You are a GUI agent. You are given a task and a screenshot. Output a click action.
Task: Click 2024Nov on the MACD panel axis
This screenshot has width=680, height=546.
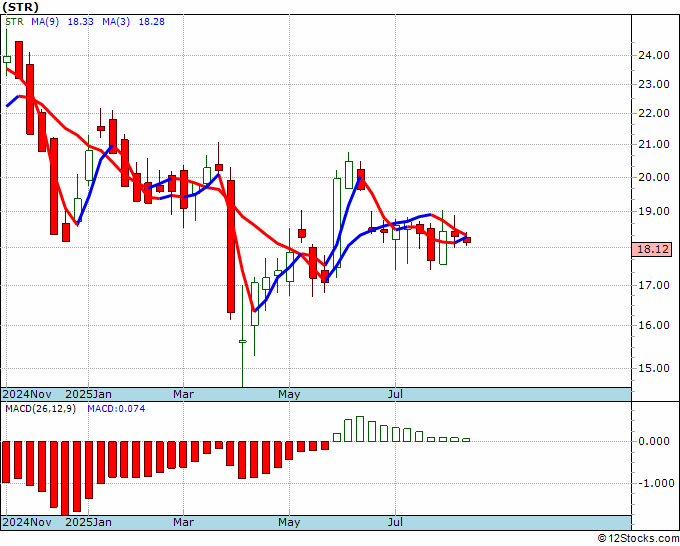[x=27, y=522]
